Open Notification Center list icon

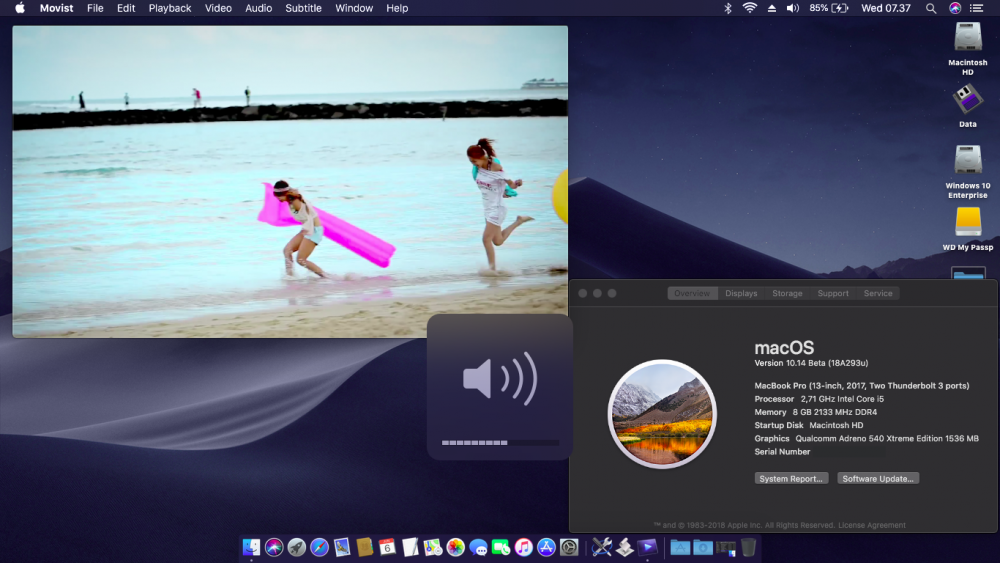pyautogui.click(x=976, y=8)
